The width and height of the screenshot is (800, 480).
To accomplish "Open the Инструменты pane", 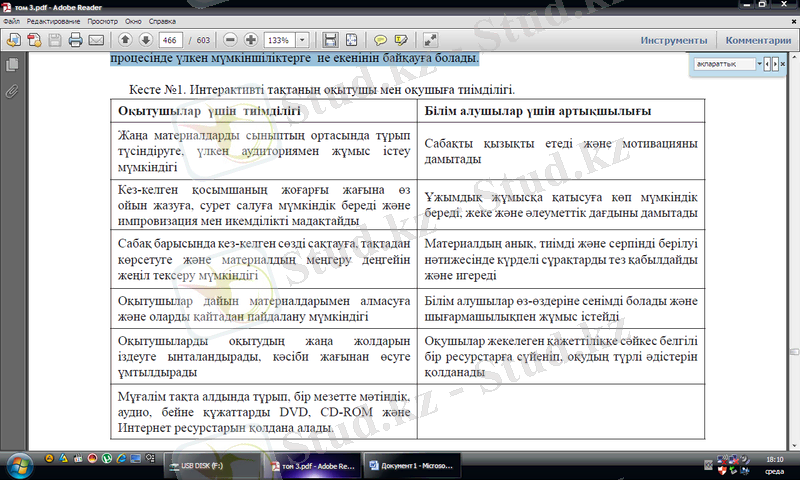I will [674, 40].
